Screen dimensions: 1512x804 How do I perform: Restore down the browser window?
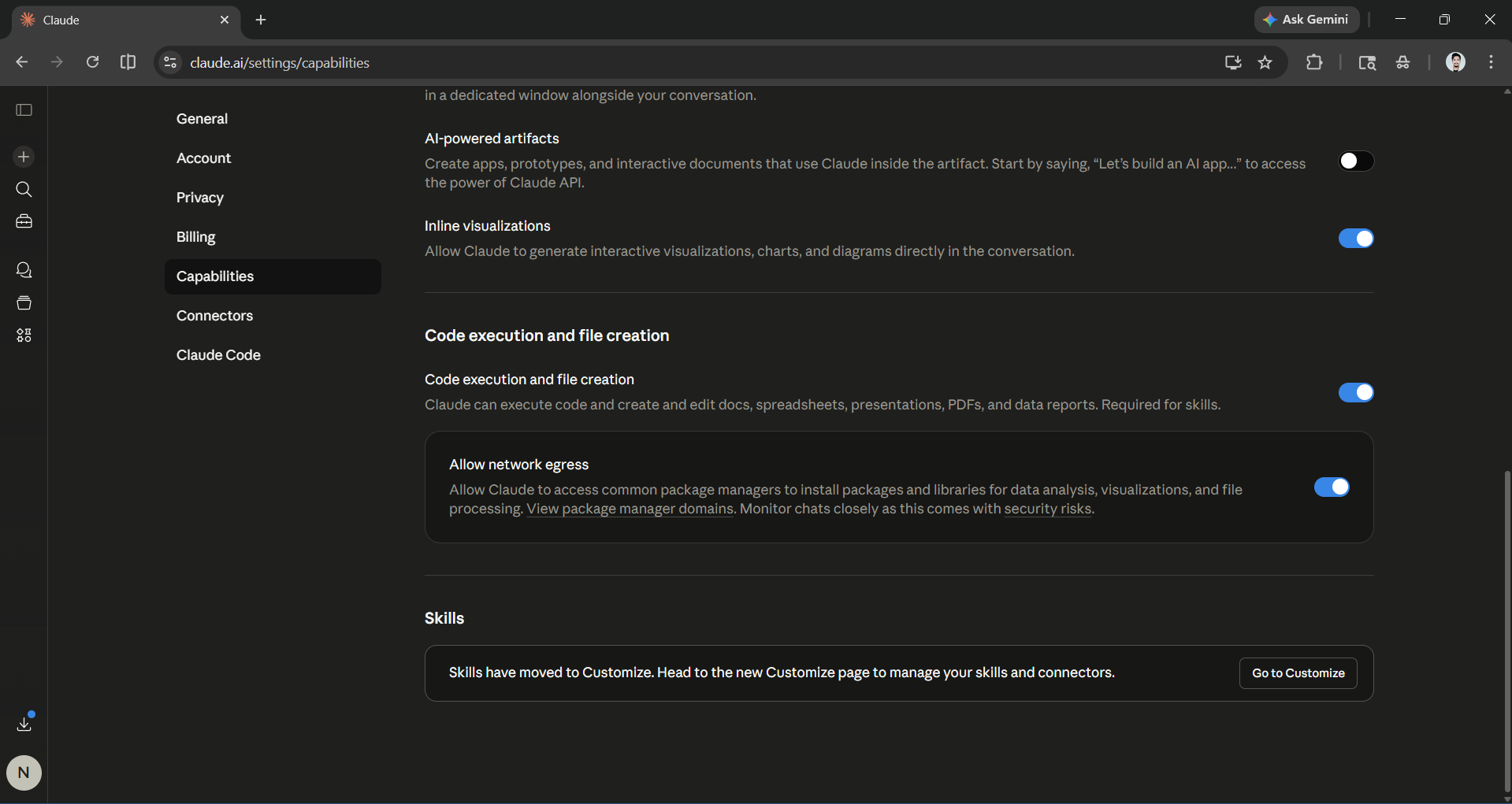point(1444,20)
